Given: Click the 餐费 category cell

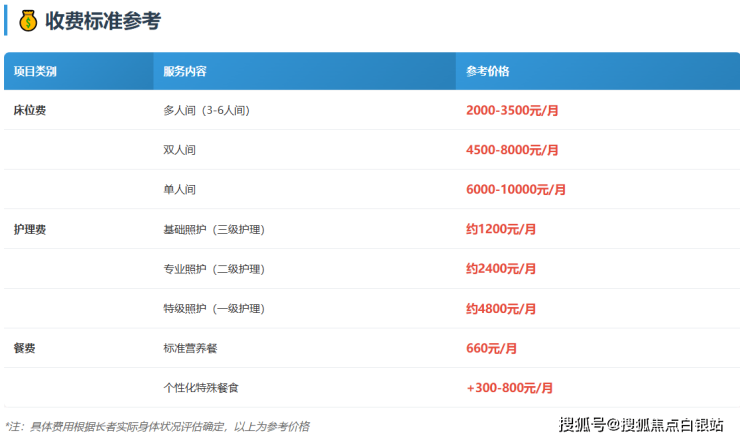Looking at the screenshot, I should point(25,348).
